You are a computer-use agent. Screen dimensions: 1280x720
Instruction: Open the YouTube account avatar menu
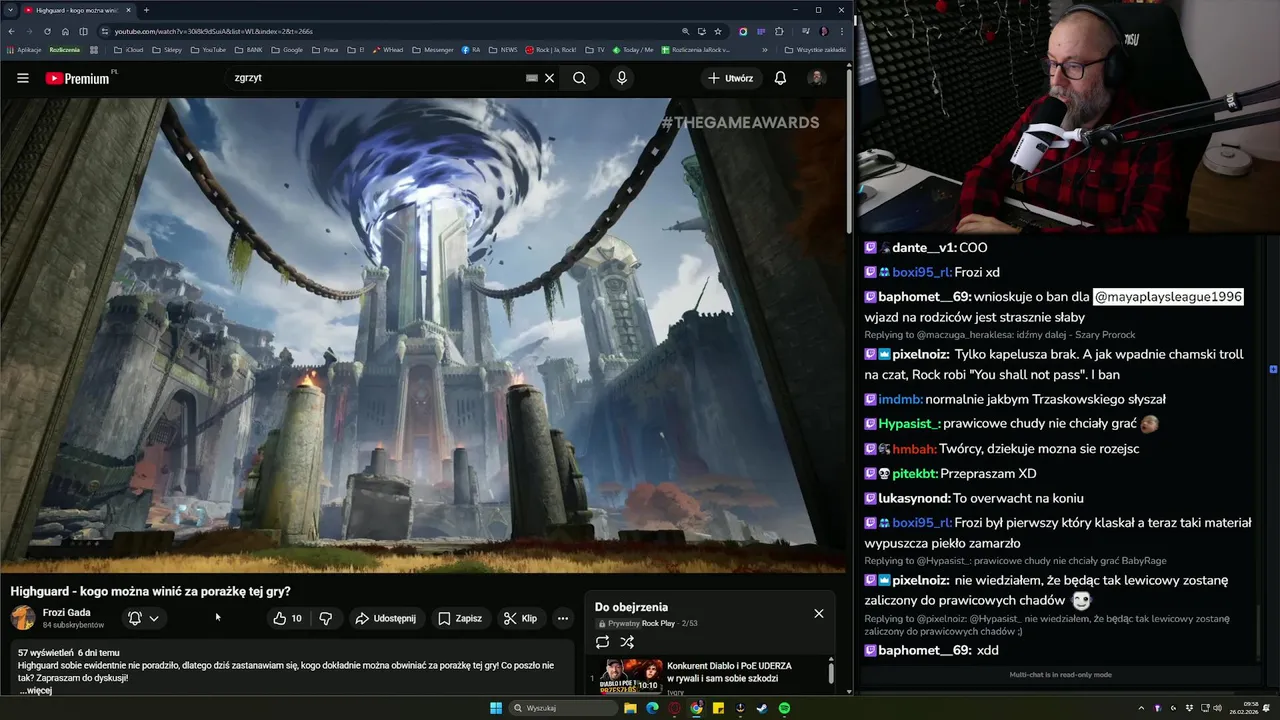tap(817, 78)
